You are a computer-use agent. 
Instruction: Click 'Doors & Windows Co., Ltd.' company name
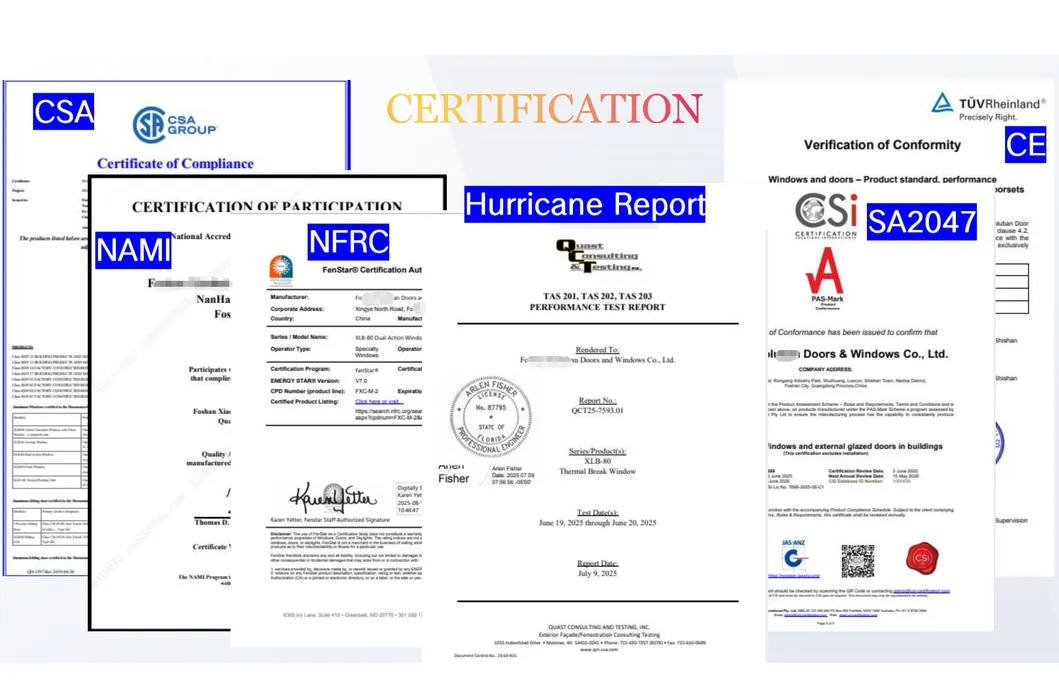[875, 354]
